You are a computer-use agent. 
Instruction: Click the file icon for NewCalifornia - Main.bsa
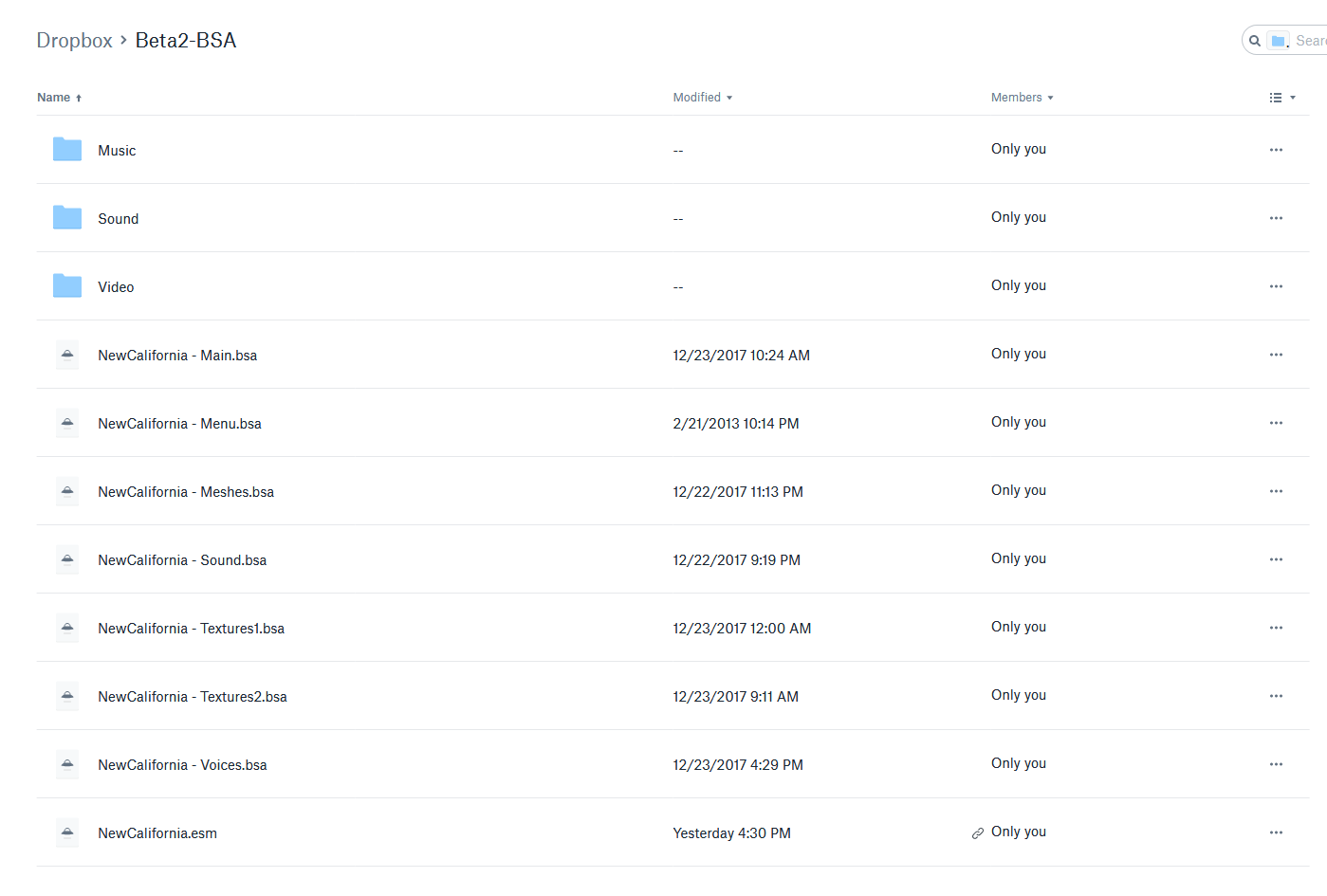(67, 355)
